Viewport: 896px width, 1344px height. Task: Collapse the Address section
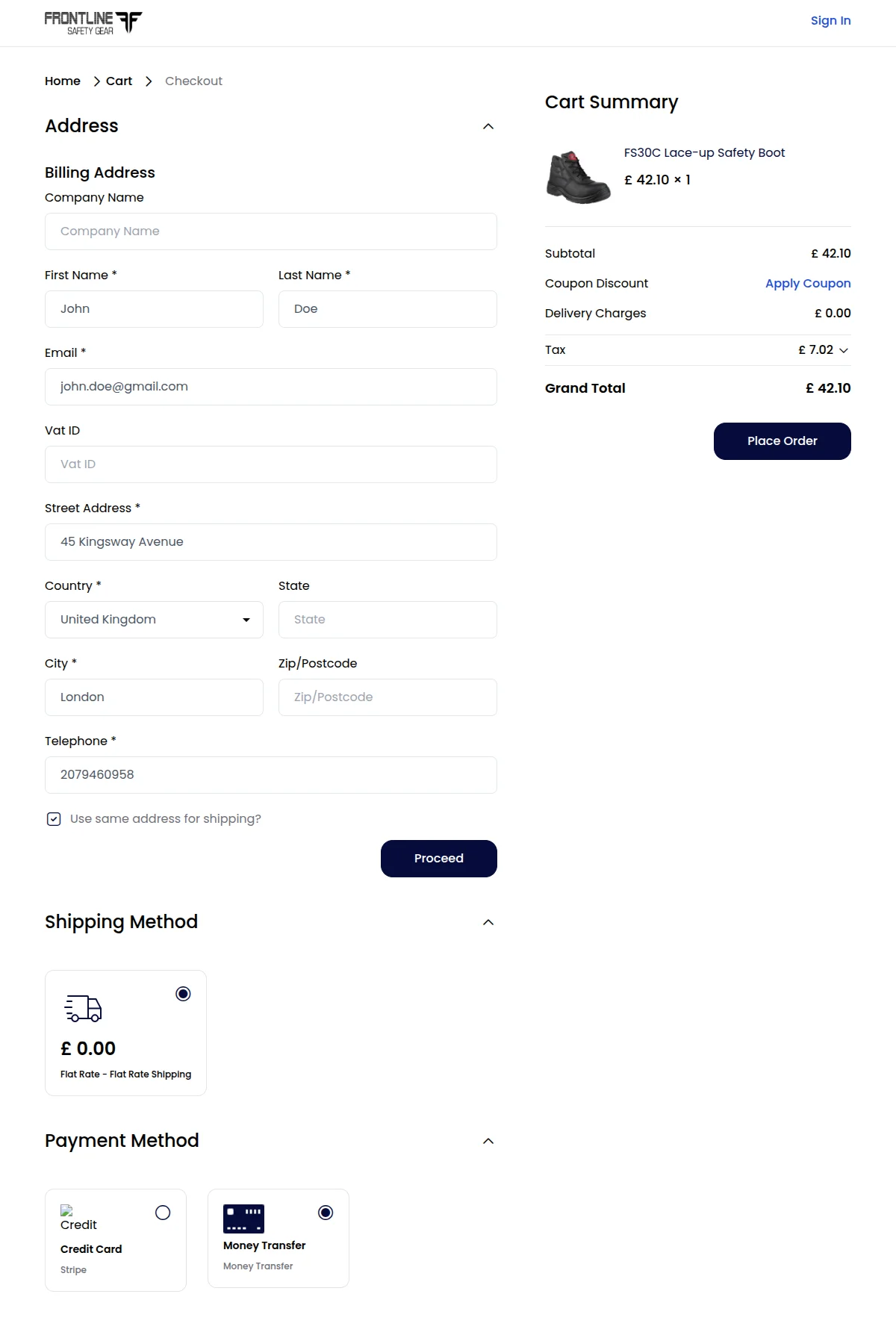(x=489, y=125)
